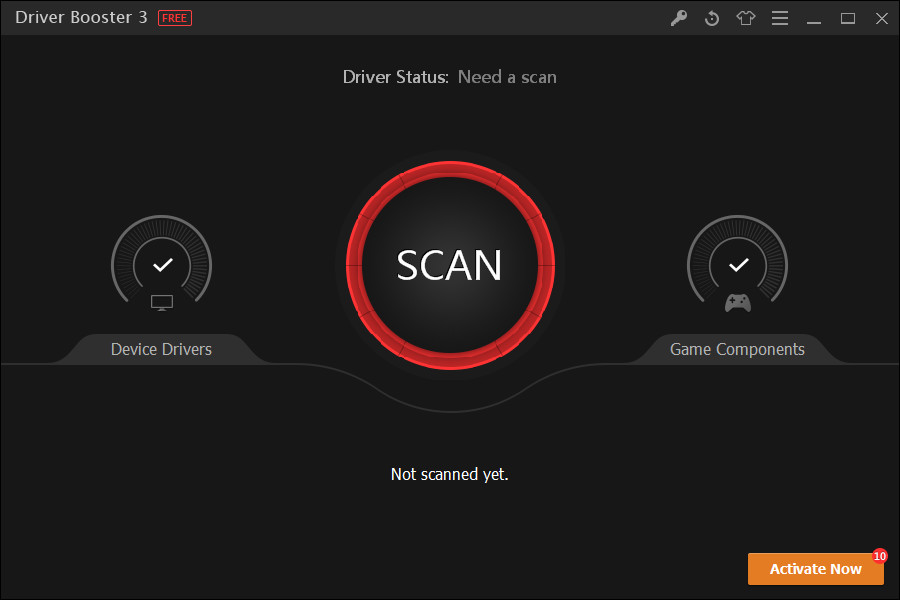Click the rescan history icon in the title bar
This screenshot has width=900, height=600.
pos(712,18)
